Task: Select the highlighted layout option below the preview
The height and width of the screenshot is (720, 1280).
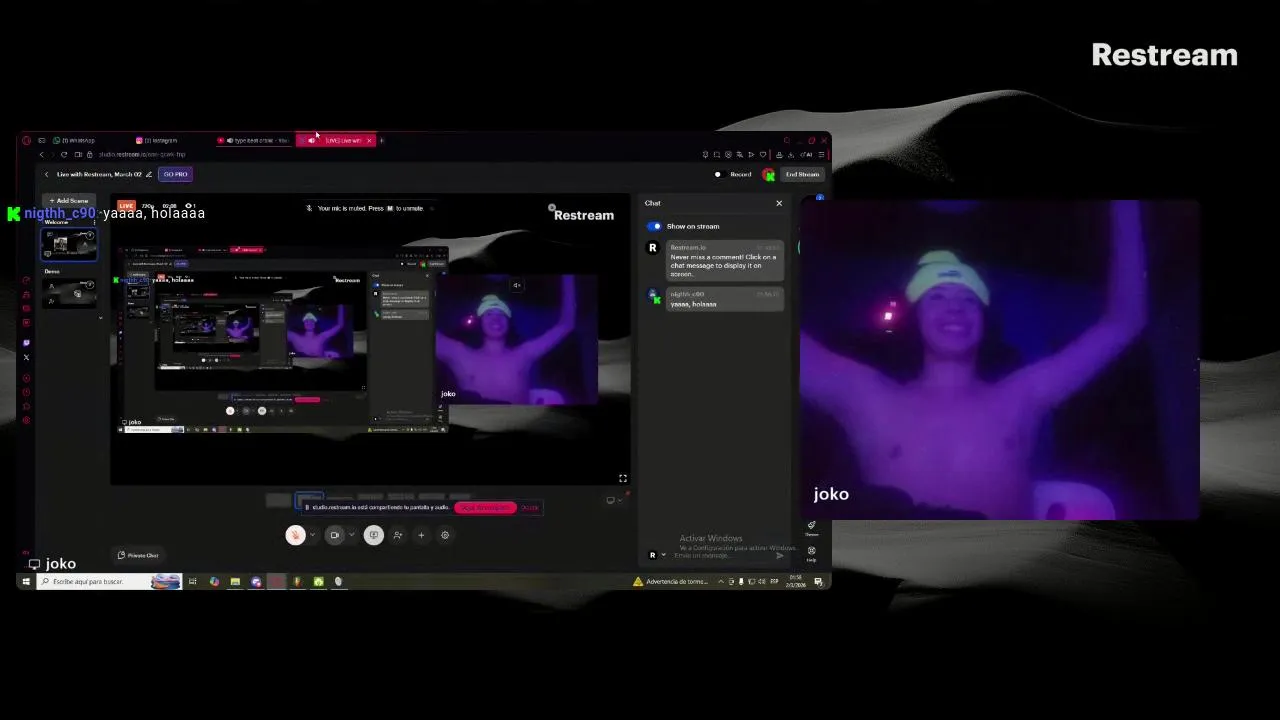Action: 309,498
